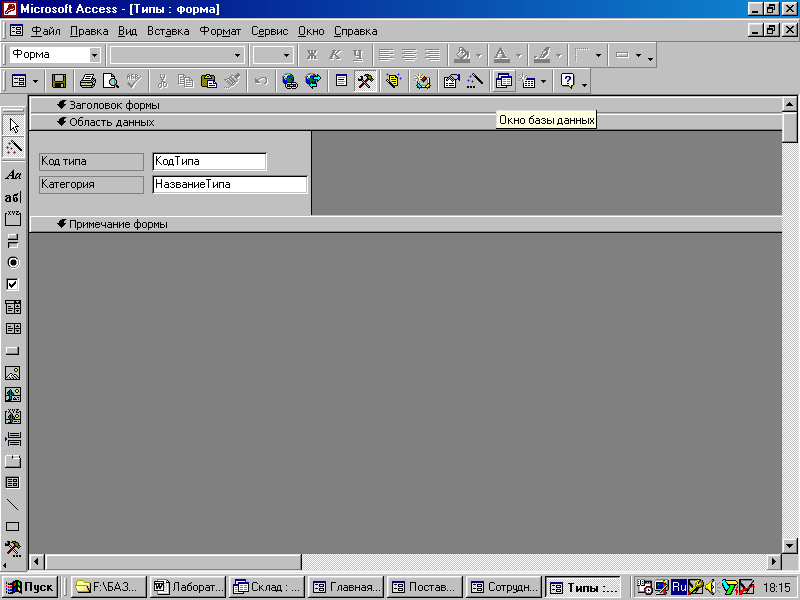Open the Вид menu

pyautogui.click(x=128, y=31)
